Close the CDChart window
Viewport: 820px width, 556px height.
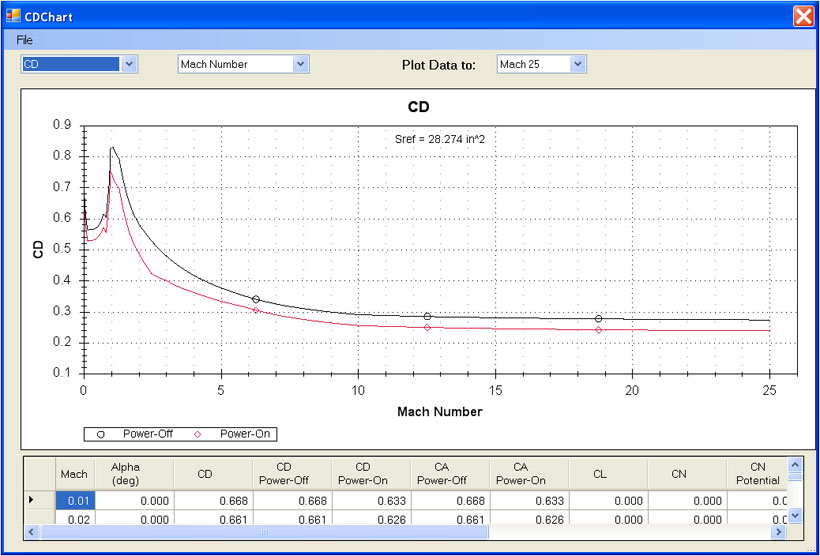(803, 16)
